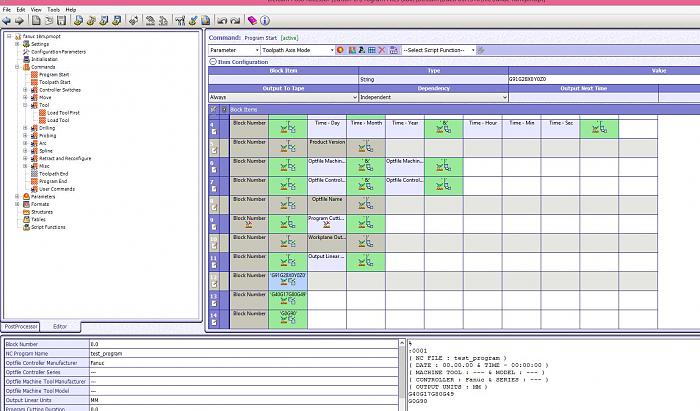Click the red X delete icon
The width and height of the screenshot is (700, 411).
pos(381,49)
